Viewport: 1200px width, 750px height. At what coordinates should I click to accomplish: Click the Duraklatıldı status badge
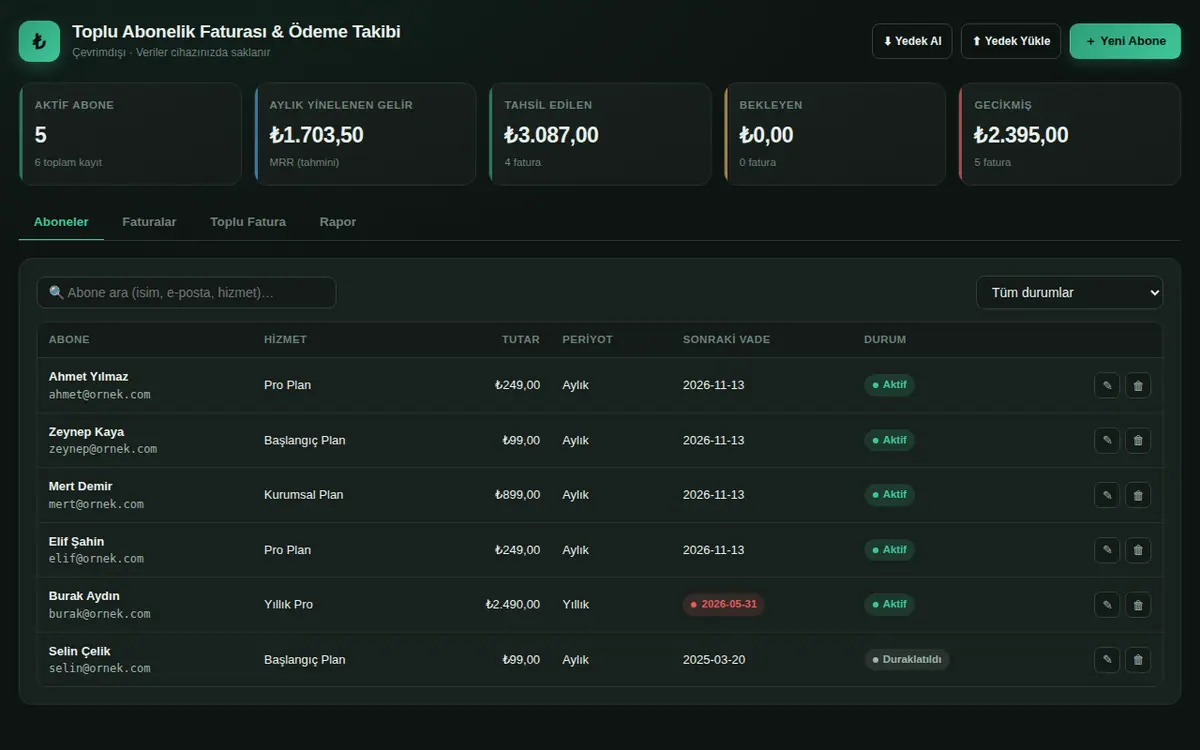tap(907, 660)
